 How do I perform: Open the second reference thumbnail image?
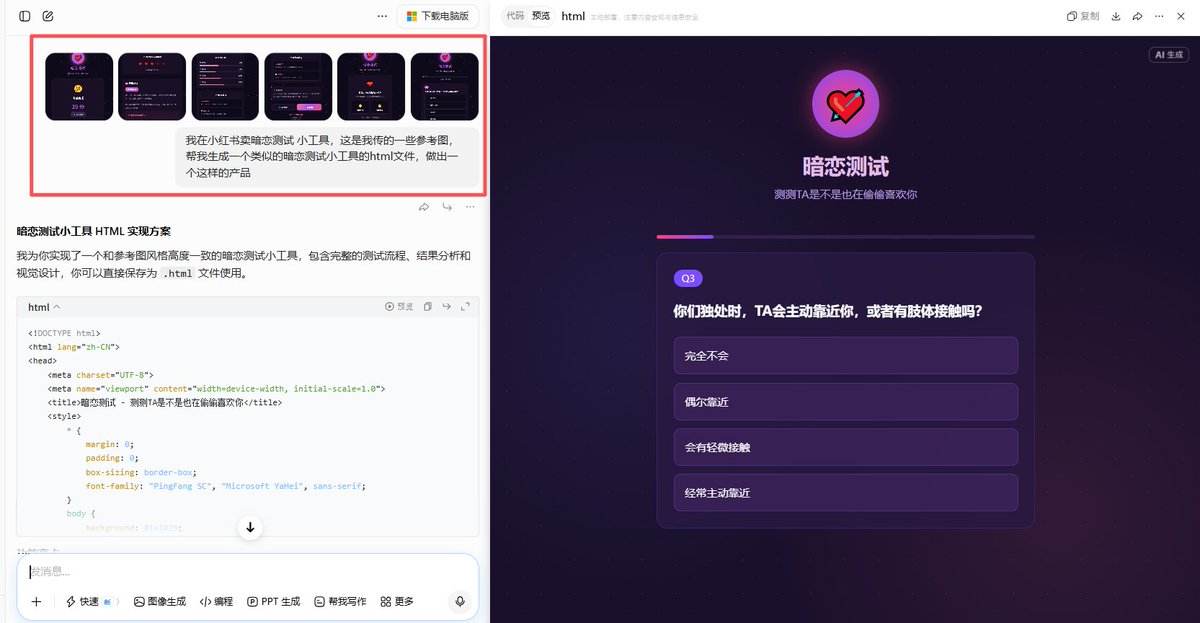[152, 86]
